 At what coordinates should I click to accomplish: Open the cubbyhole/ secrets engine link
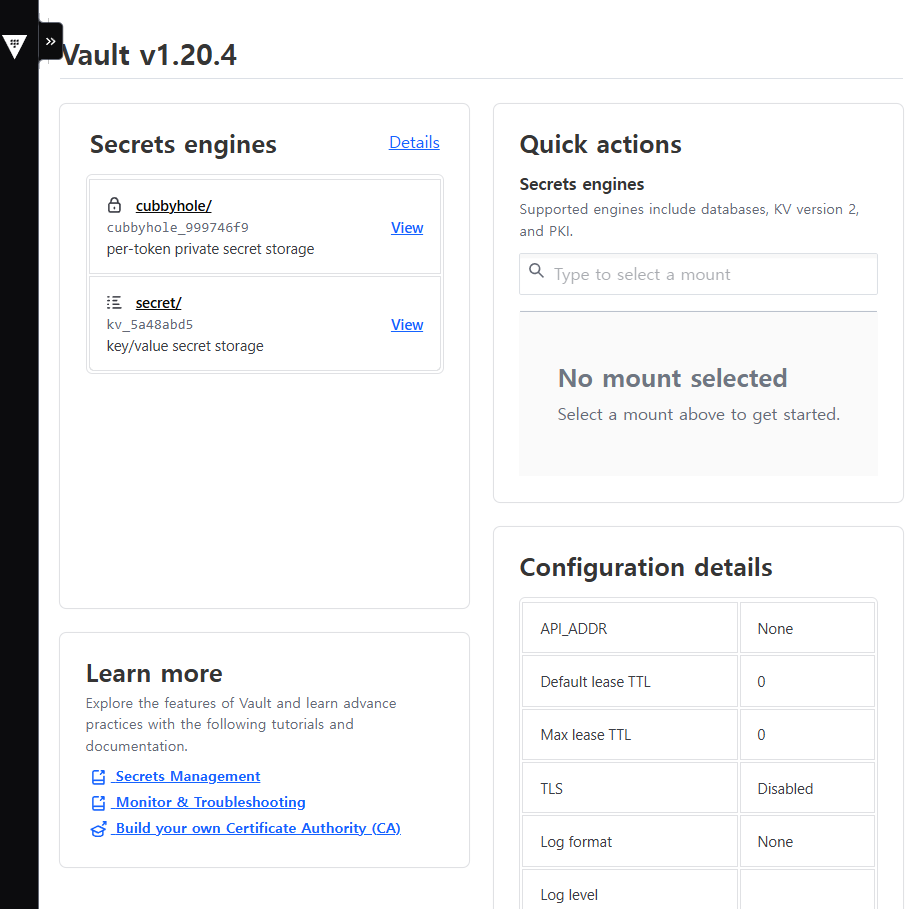click(174, 206)
